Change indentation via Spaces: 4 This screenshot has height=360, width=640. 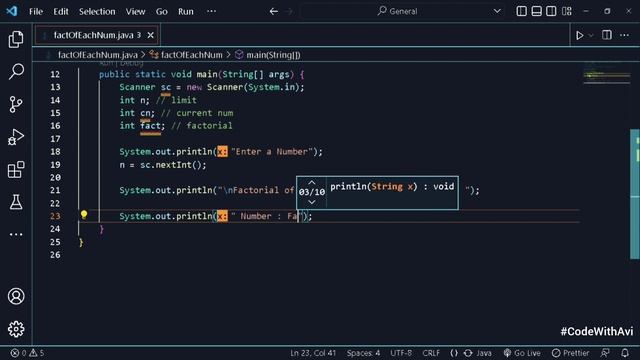point(363,353)
